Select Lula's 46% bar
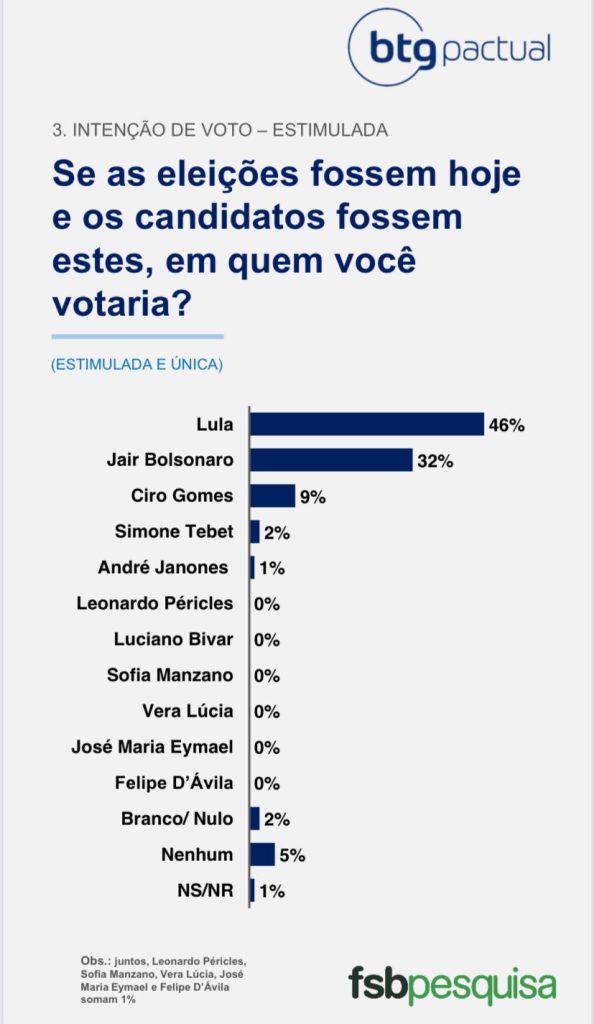Viewport: 594px width, 1024px height. (x=367, y=424)
